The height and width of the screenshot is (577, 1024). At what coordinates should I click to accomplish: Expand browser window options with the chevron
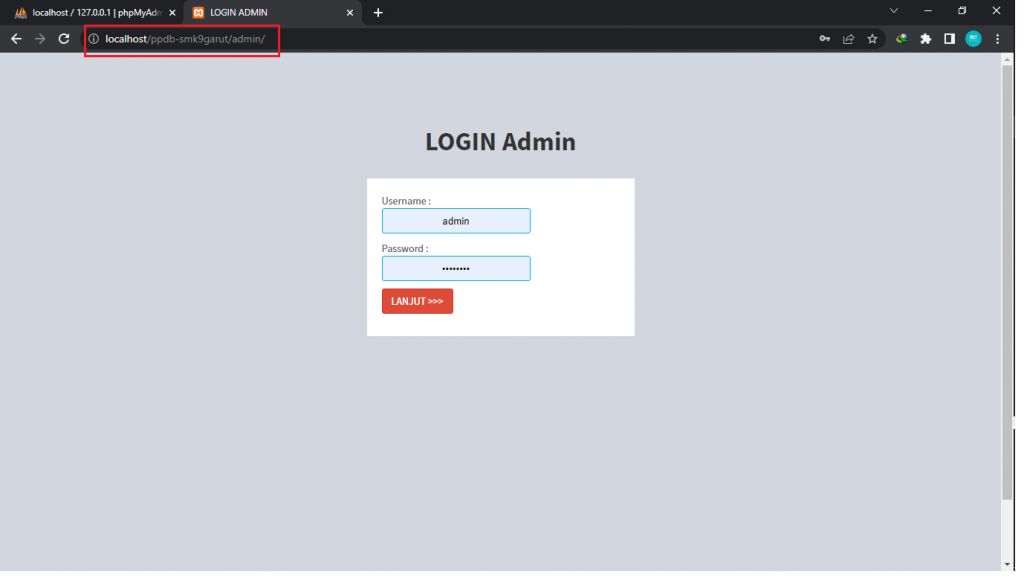[893, 11]
